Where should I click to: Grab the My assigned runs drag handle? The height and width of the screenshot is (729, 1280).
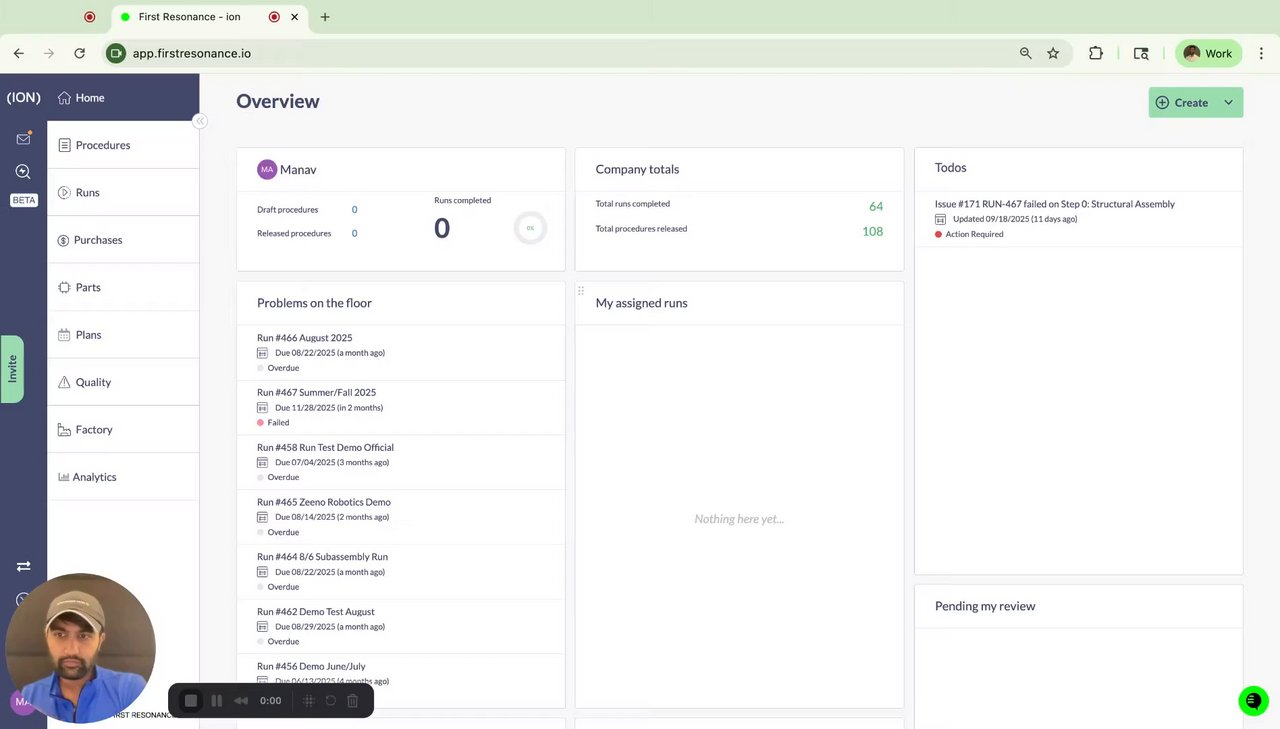[x=580, y=291]
